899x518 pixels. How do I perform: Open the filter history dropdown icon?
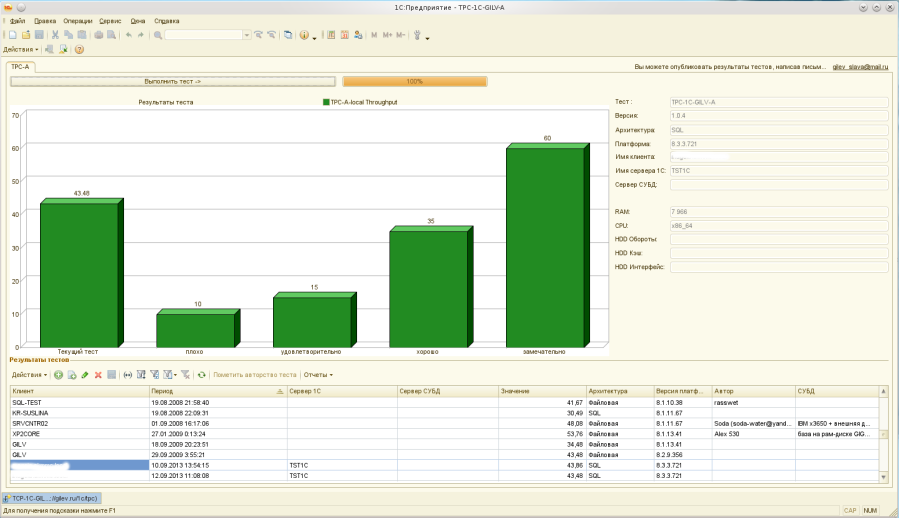pyautogui.click(x=170, y=375)
